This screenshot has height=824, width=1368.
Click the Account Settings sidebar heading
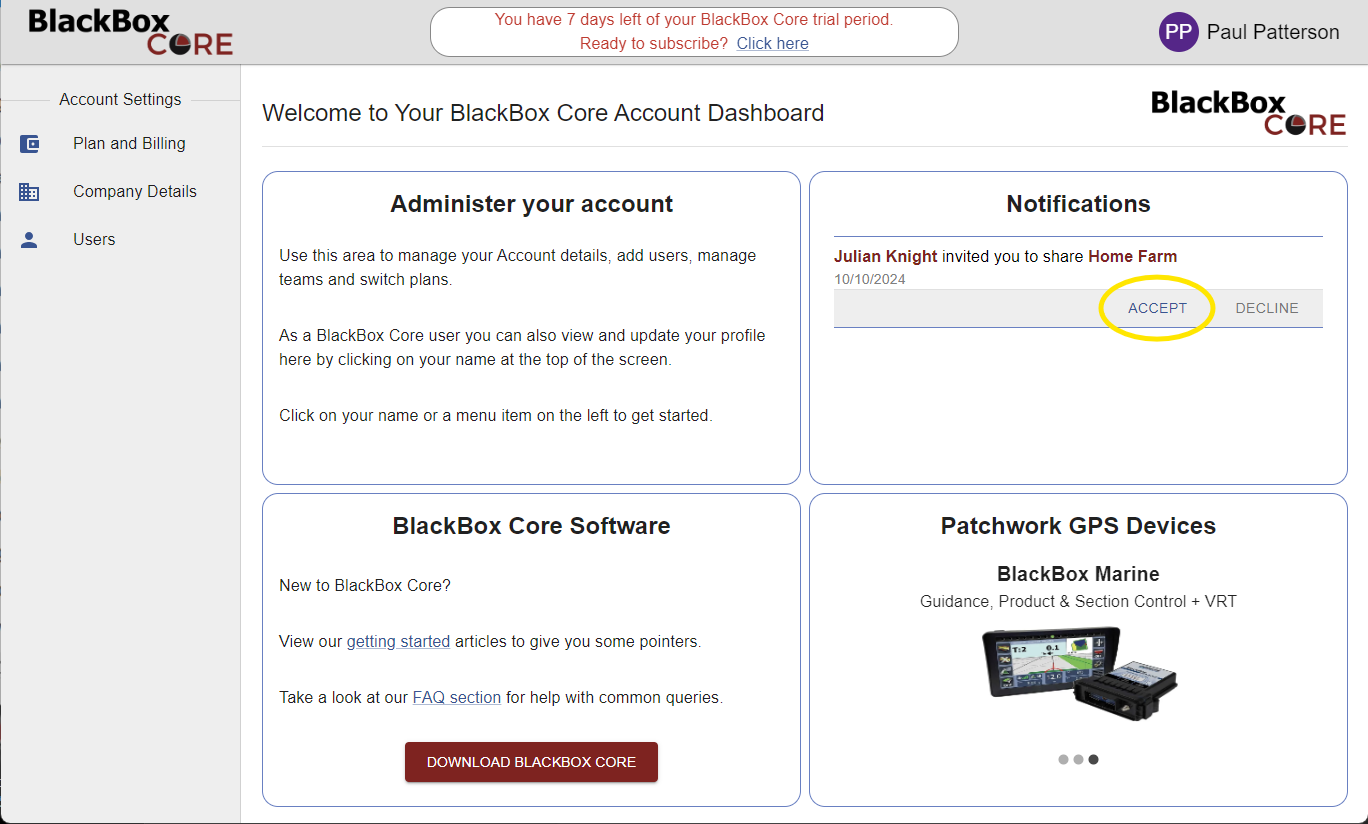(x=120, y=99)
